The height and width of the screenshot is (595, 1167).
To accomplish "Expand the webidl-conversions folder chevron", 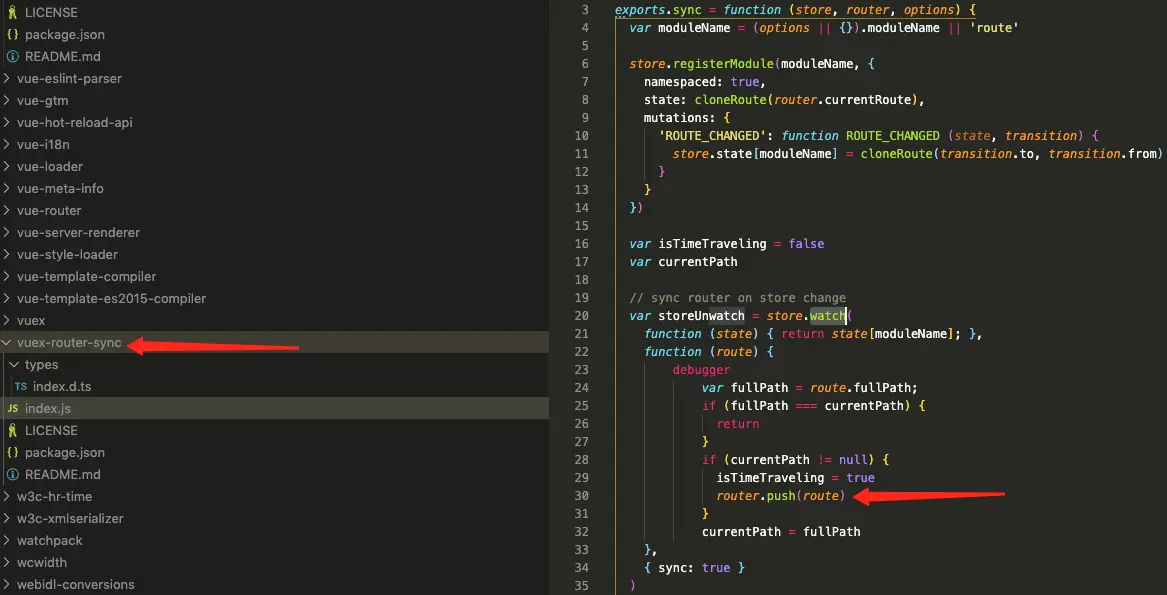I will (7, 585).
